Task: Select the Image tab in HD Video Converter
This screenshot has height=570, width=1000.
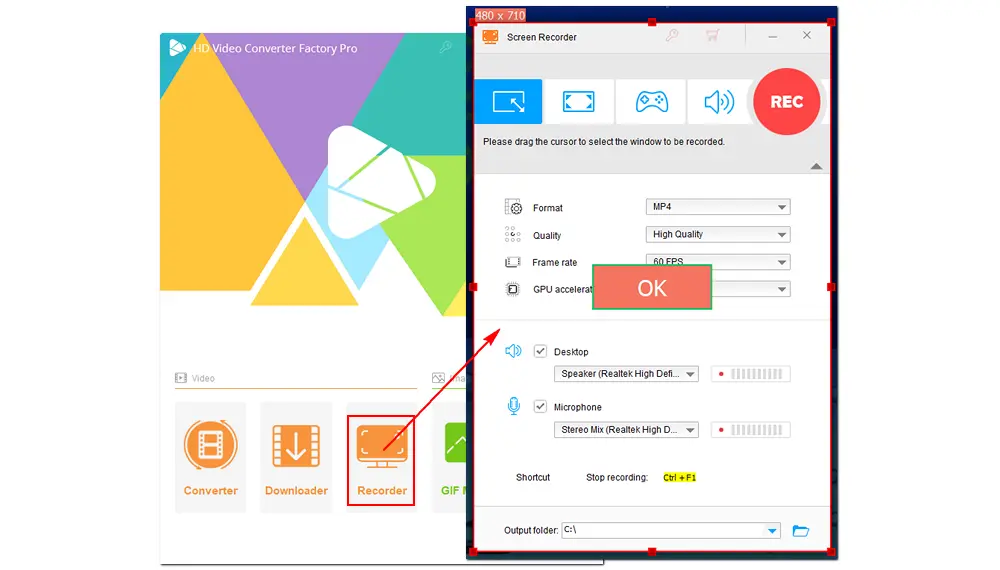Action: 449,378
